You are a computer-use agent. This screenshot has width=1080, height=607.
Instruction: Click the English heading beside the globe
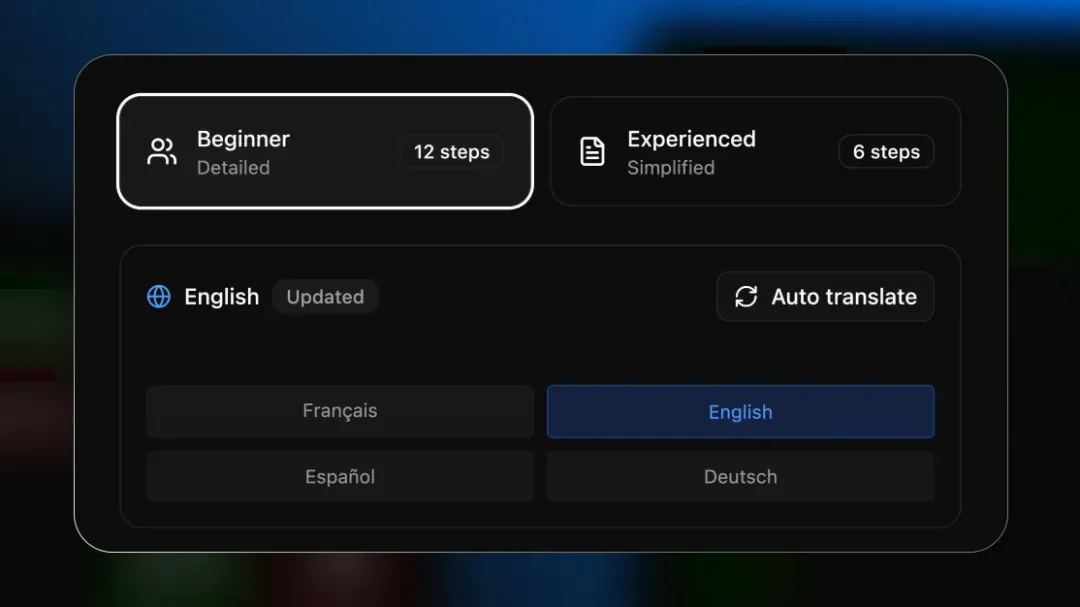pyautogui.click(x=222, y=297)
